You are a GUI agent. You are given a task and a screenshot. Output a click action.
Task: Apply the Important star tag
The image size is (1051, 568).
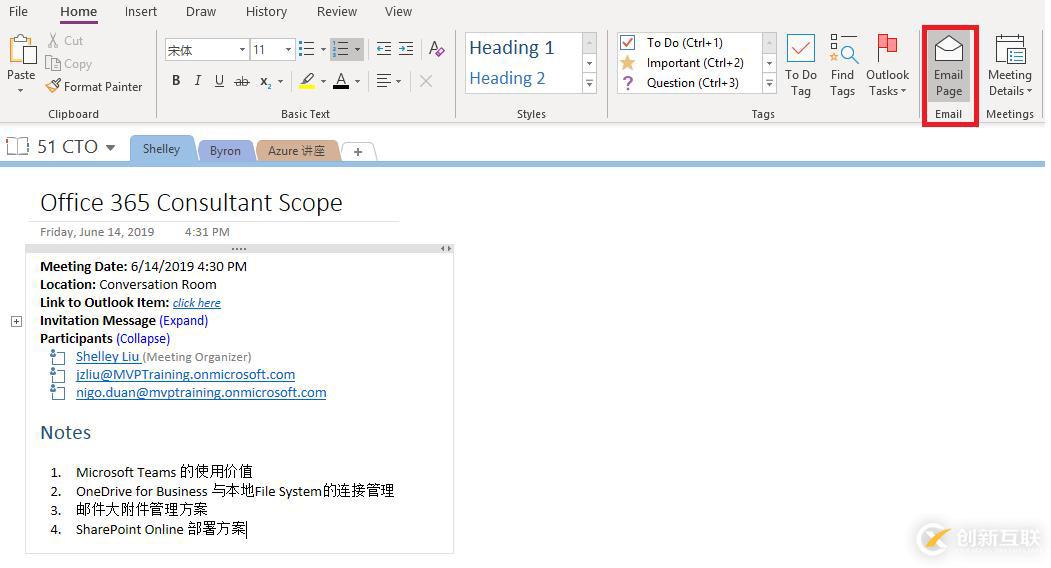point(627,62)
